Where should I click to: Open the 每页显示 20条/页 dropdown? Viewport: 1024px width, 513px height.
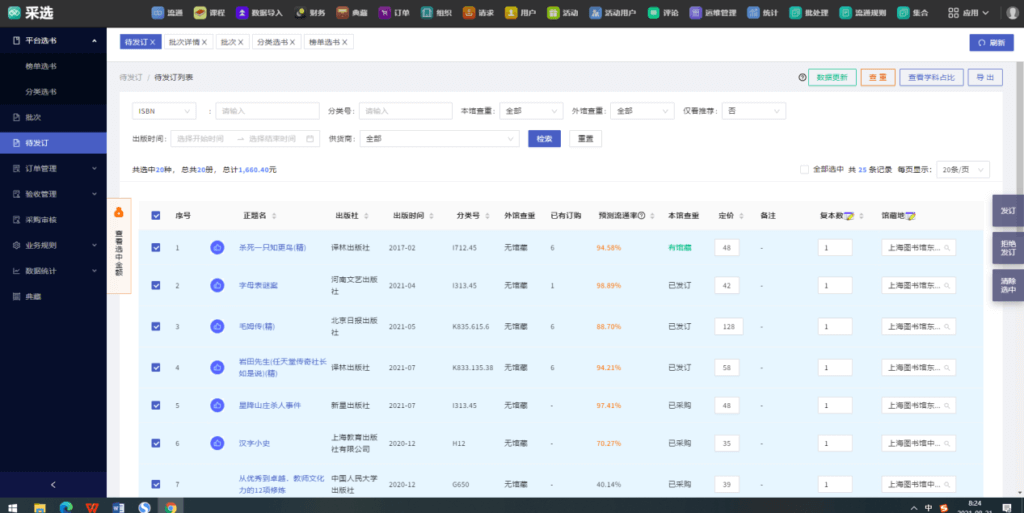click(963, 169)
